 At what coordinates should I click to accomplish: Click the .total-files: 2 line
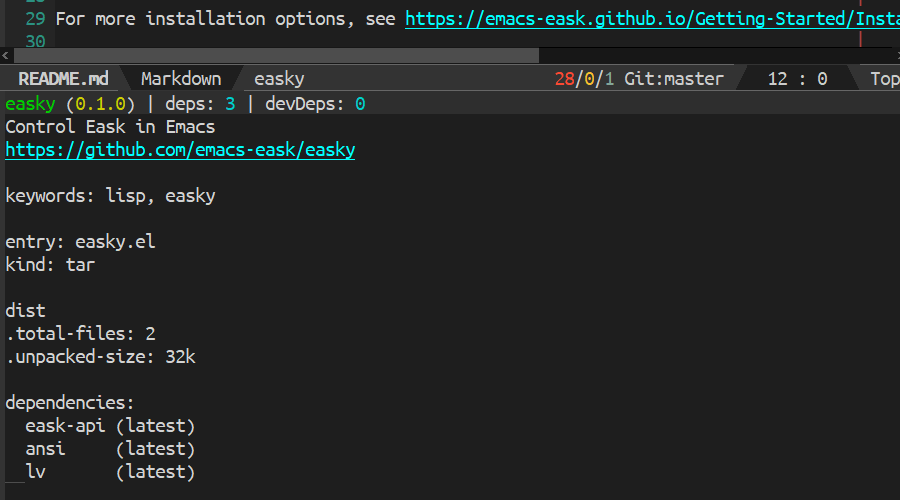[x=80, y=334]
